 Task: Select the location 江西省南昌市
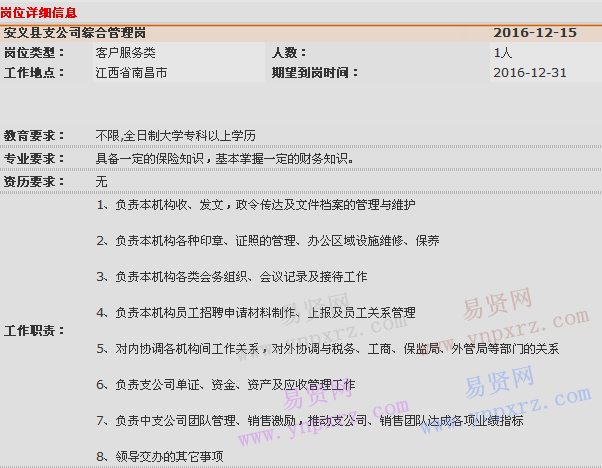coord(131,73)
